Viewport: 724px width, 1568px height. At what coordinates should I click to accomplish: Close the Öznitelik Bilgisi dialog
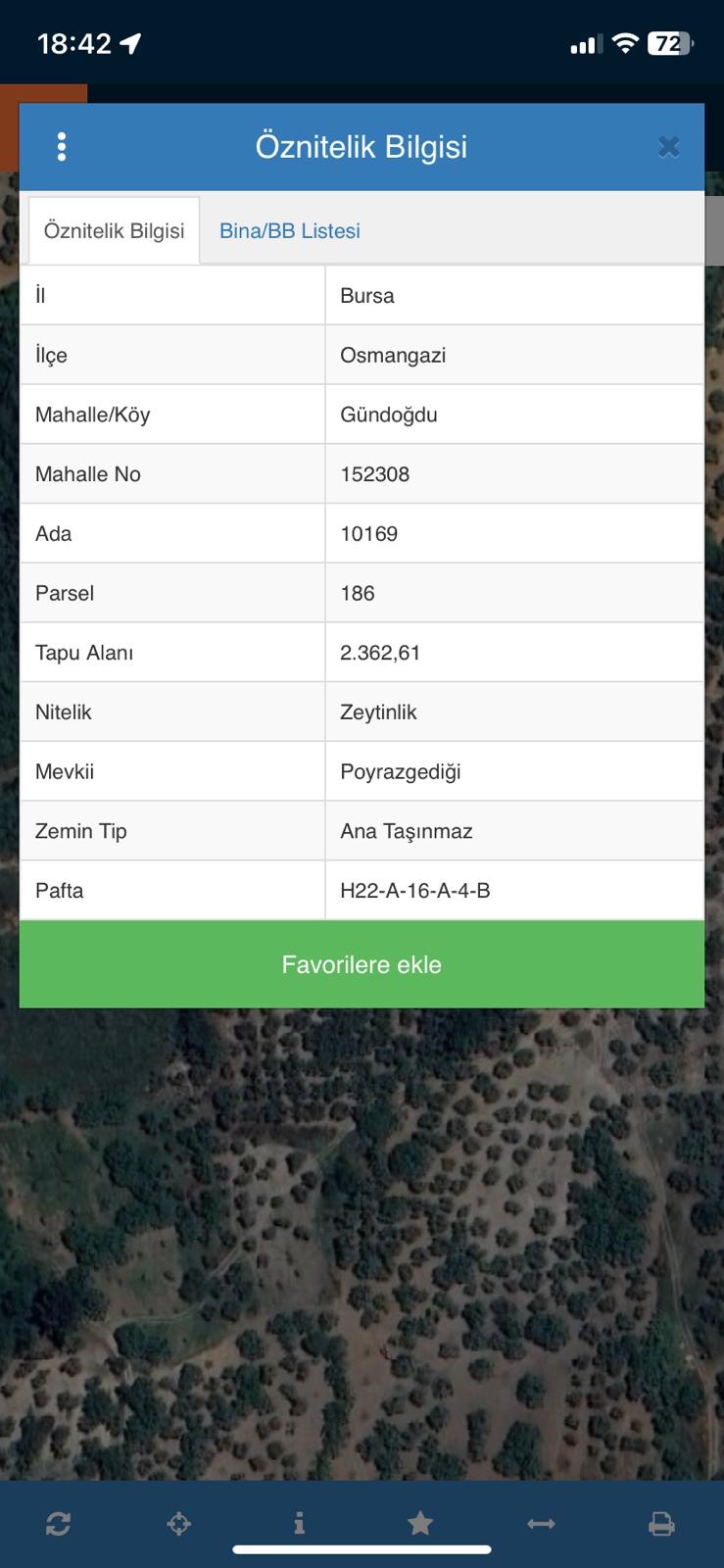point(668,147)
